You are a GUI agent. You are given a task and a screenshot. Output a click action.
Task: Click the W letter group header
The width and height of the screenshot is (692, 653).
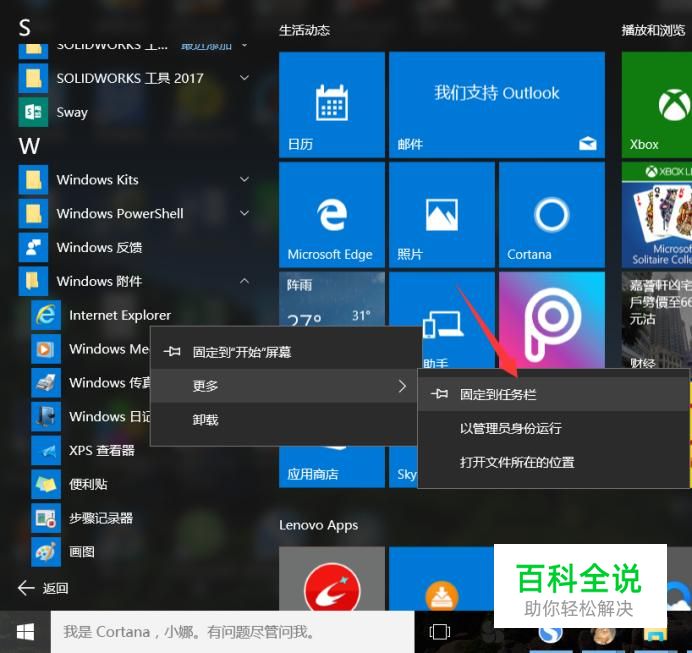pos(29,146)
